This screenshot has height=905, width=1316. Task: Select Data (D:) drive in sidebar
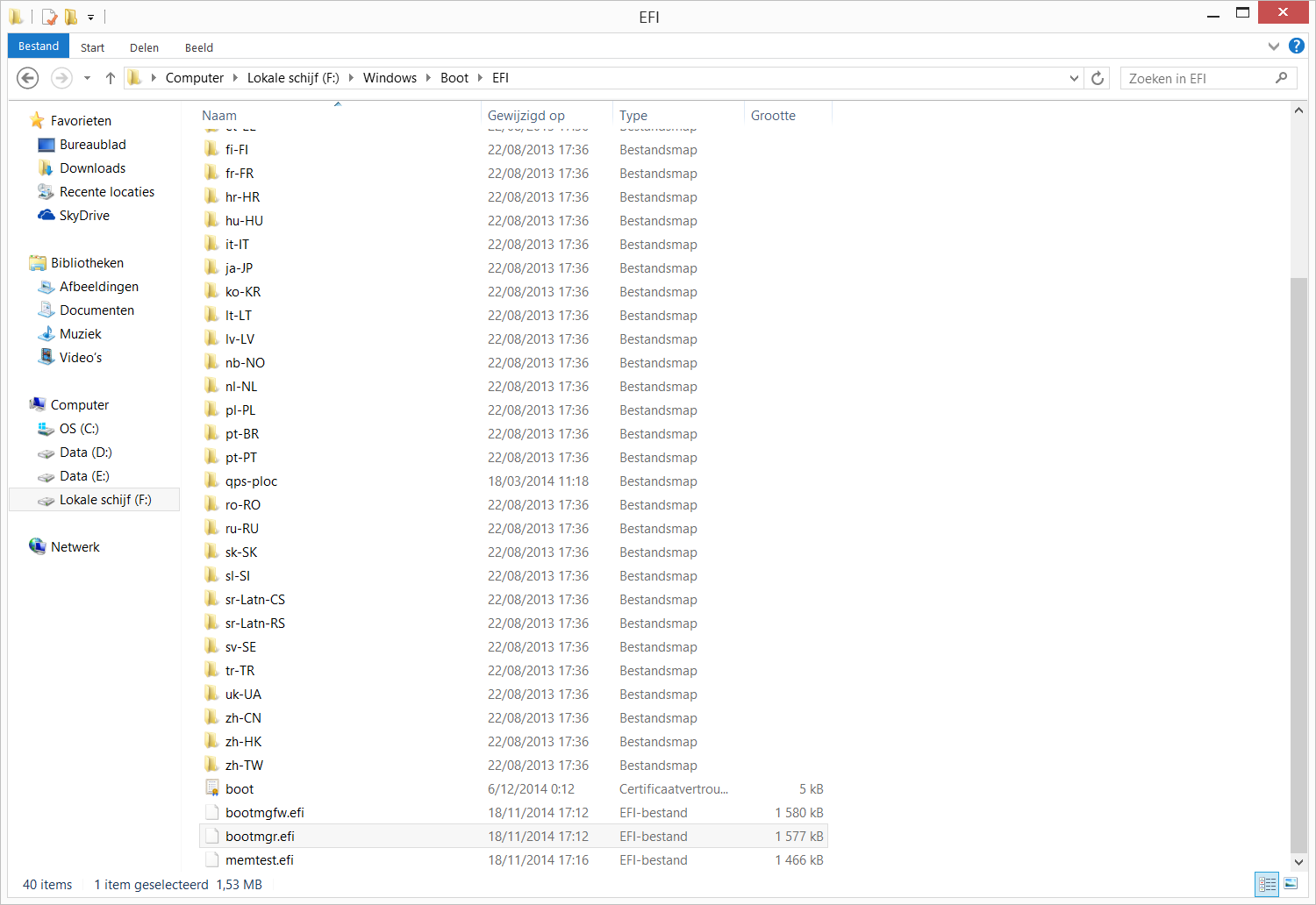[x=85, y=452]
